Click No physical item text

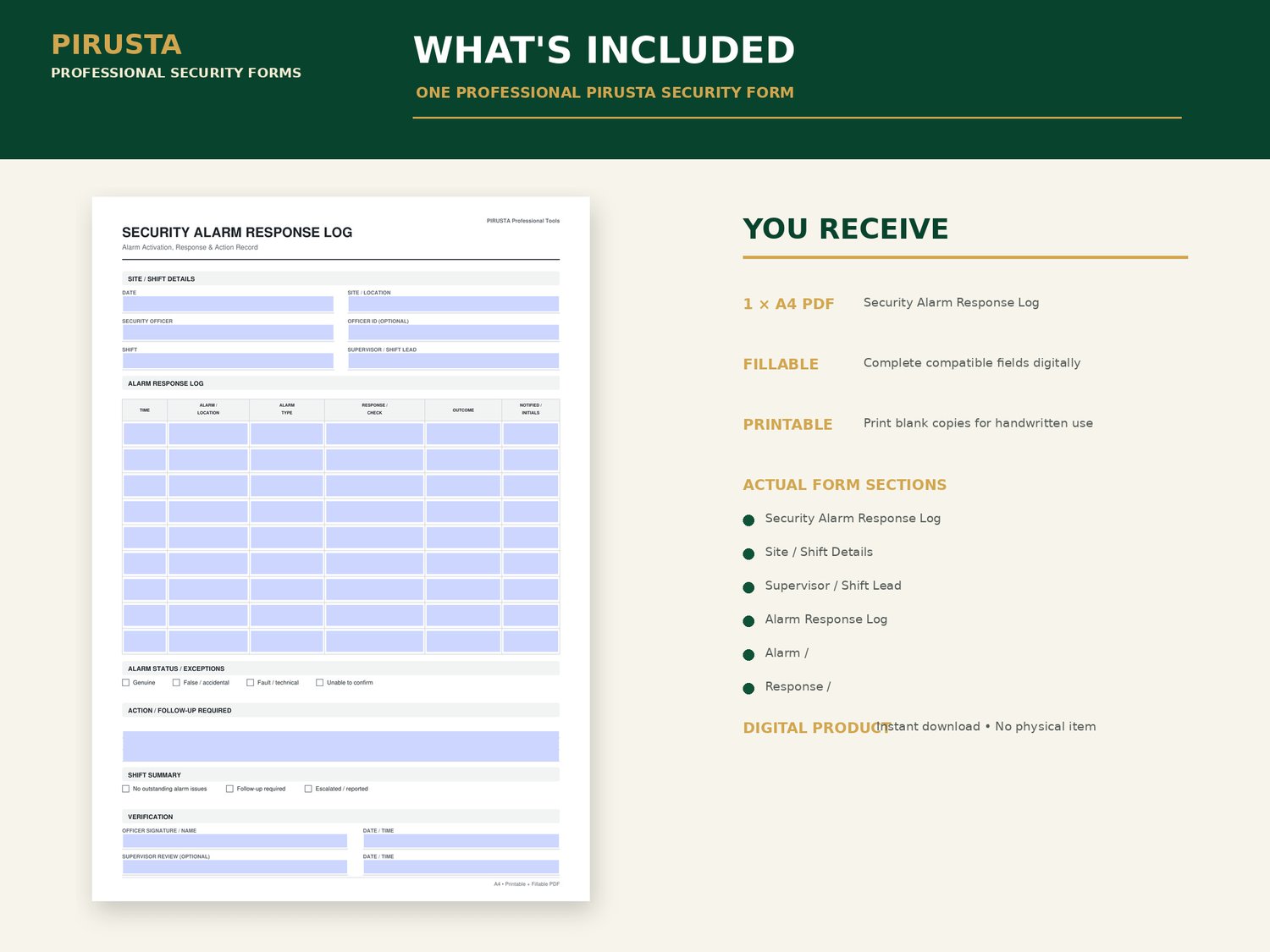(x=1046, y=726)
